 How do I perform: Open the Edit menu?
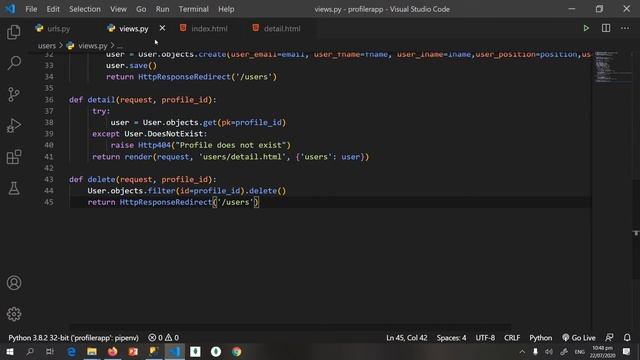tap(53, 9)
